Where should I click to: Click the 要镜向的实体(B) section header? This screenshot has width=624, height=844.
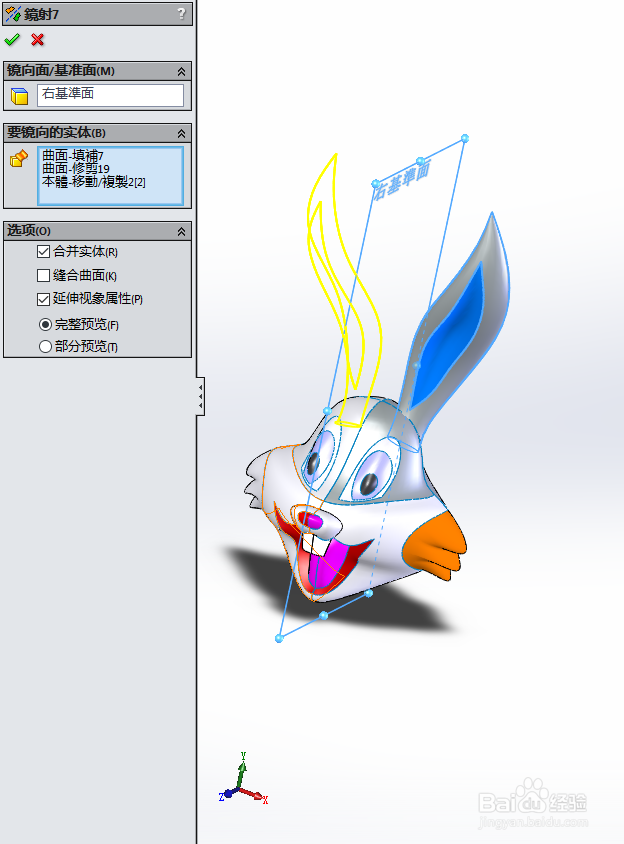pos(97,133)
